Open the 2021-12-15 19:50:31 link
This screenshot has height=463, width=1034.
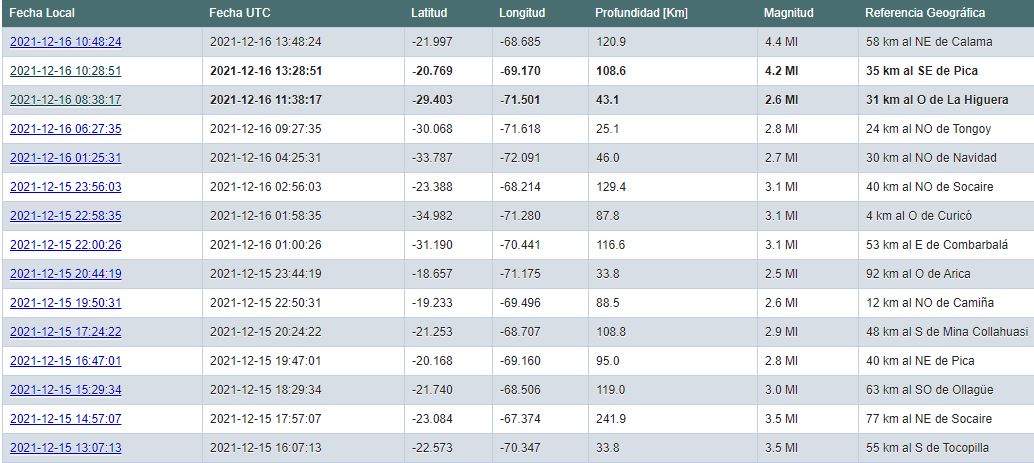[x=65, y=303]
